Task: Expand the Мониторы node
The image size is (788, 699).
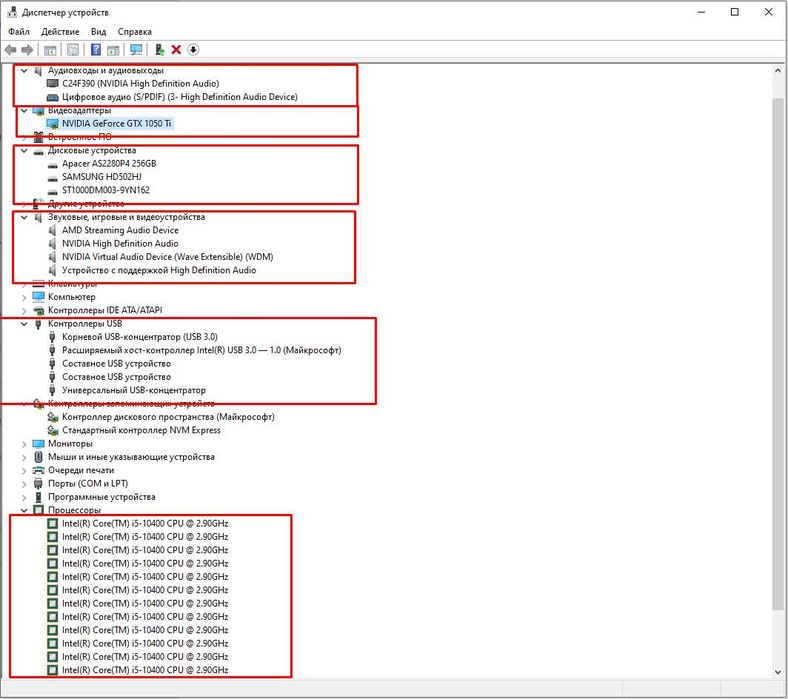Action: click(x=24, y=444)
